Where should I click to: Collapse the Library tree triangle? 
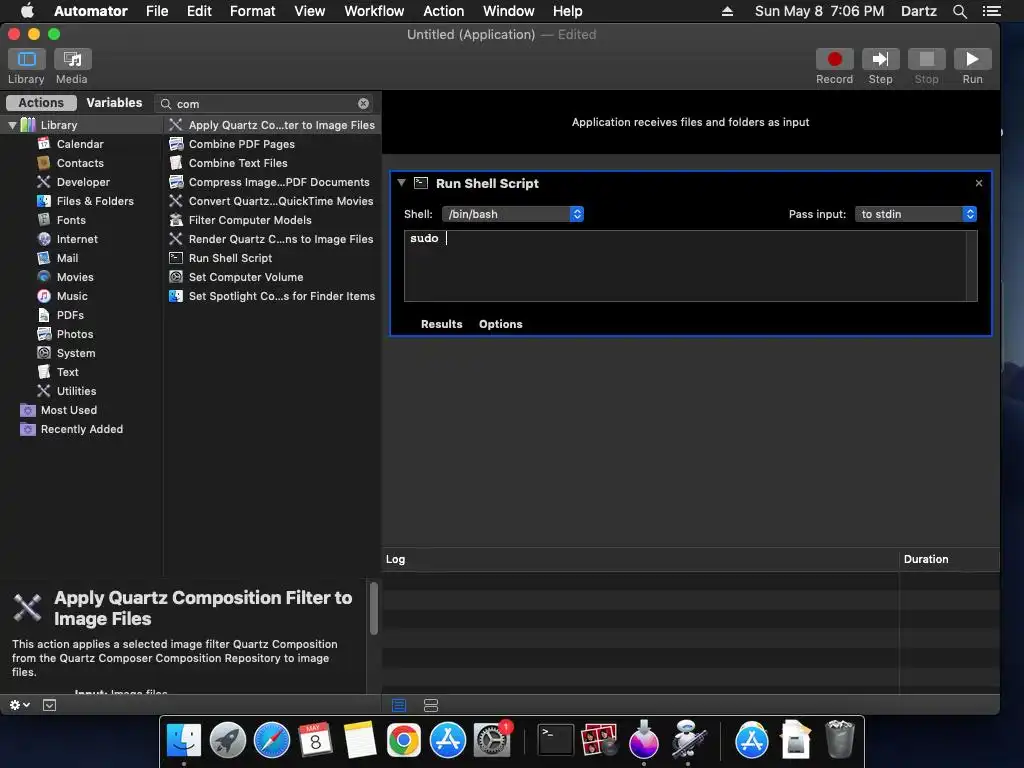tap(12, 125)
